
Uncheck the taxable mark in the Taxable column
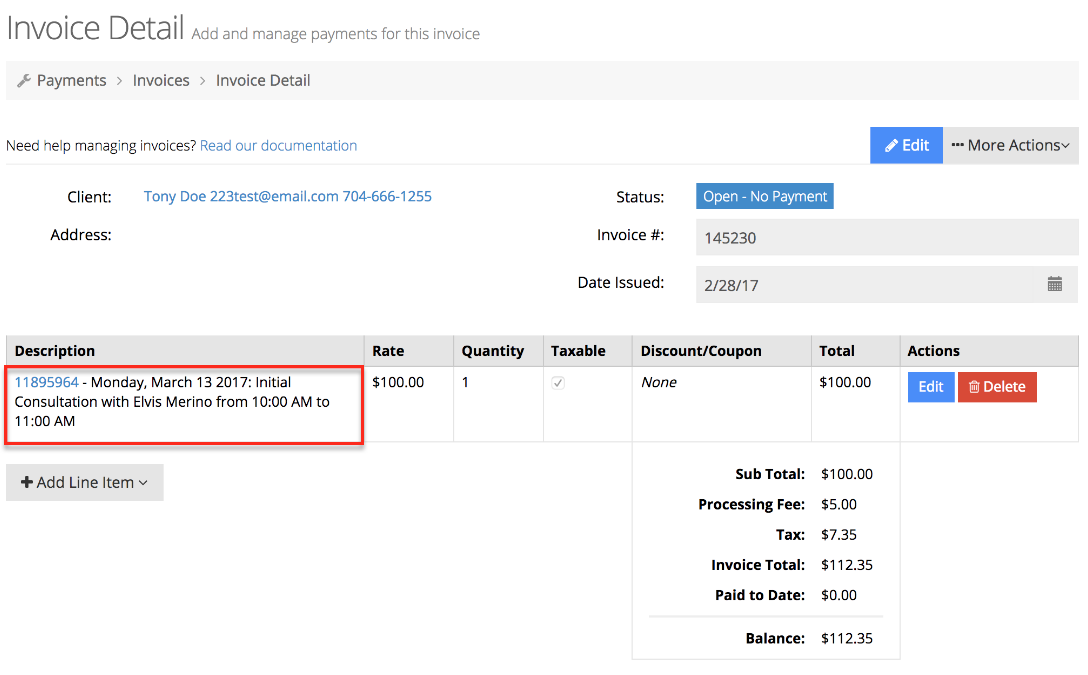[557, 382]
